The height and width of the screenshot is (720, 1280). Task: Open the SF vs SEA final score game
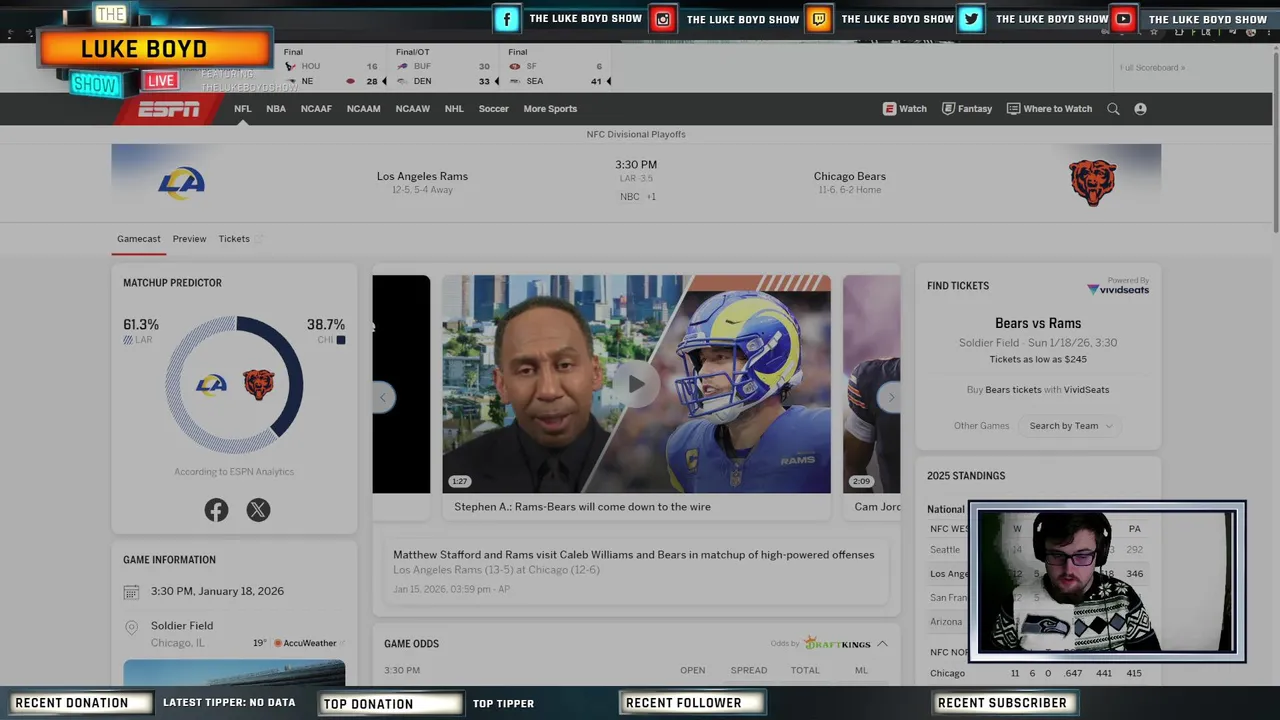557,67
